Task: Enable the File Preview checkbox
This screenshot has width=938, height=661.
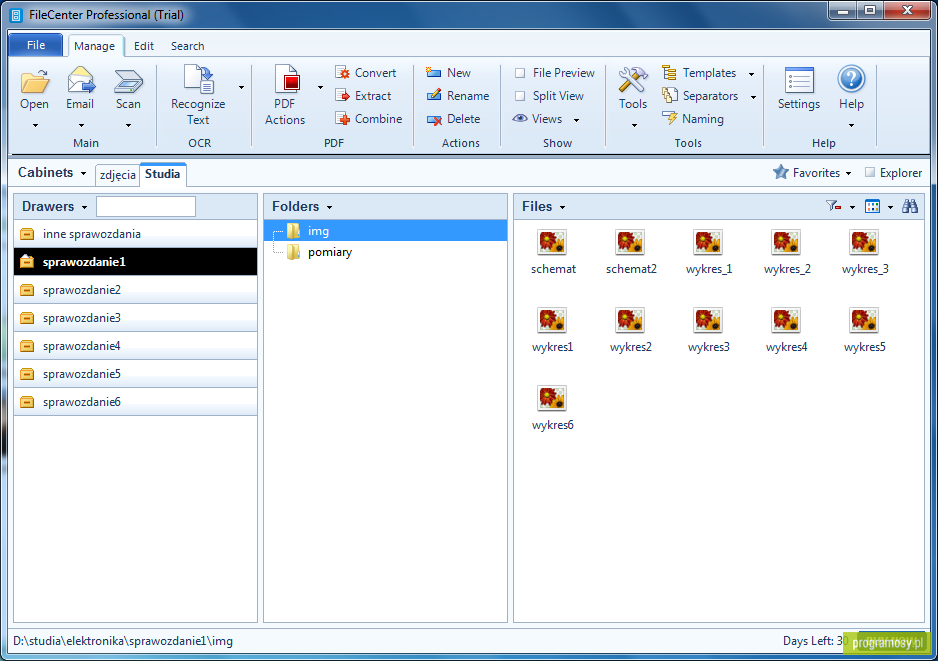Action: (520, 73)
